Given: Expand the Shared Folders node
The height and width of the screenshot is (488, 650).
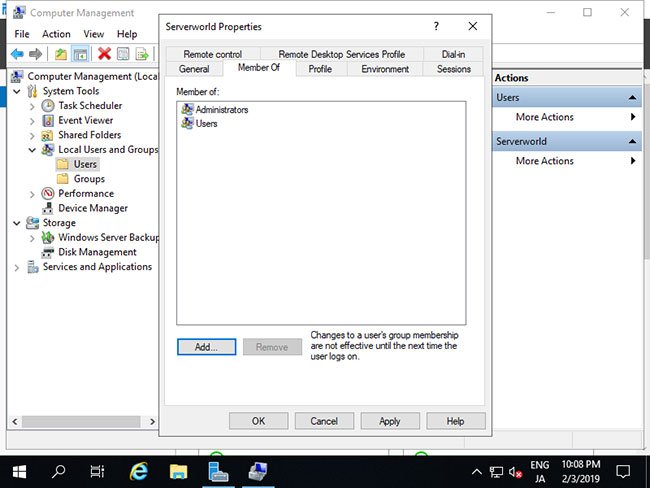Looking at the screenshot, I should (x=32, y=136).
